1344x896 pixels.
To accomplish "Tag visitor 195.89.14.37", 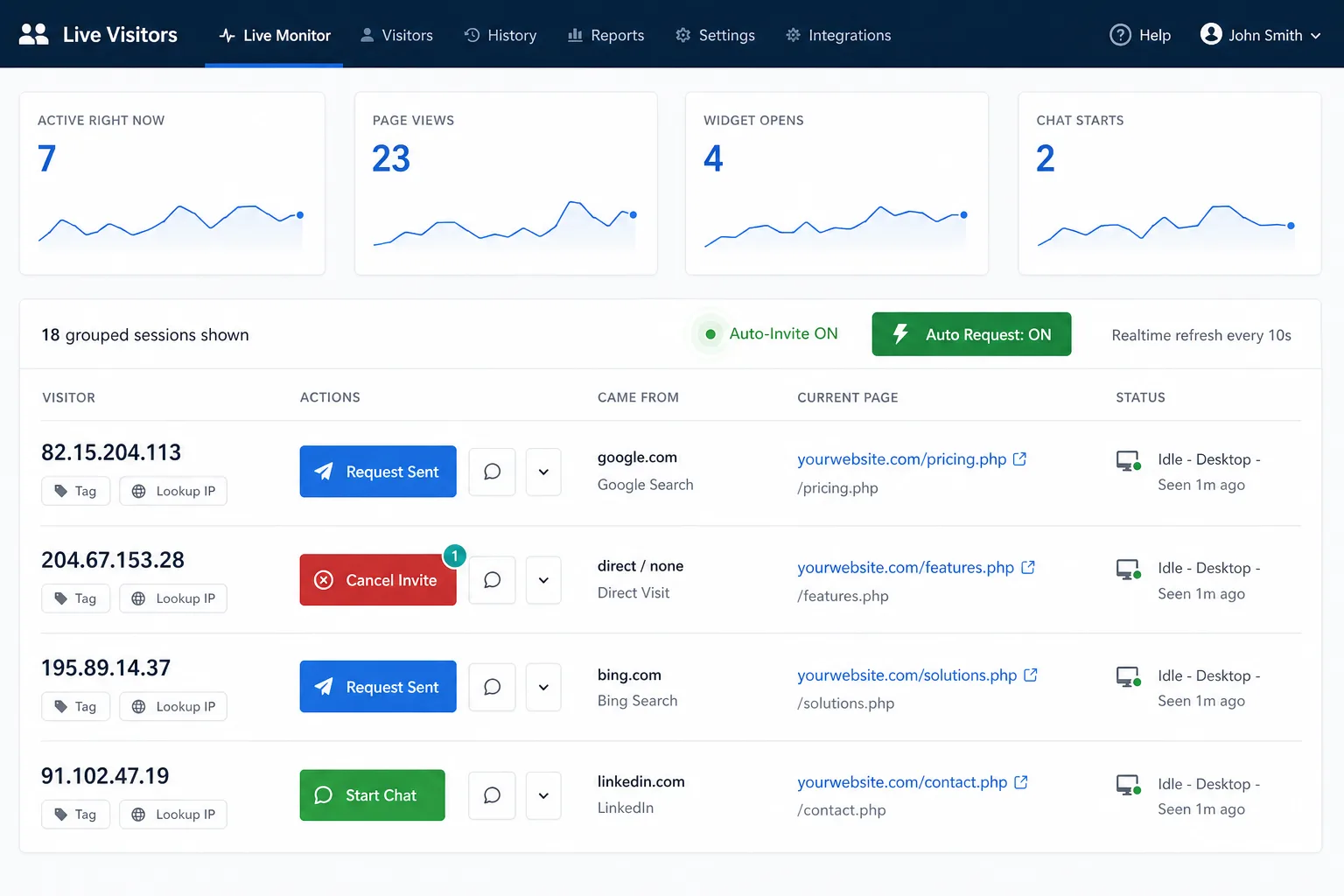I will pyautogui.click(x=75, y=706).
